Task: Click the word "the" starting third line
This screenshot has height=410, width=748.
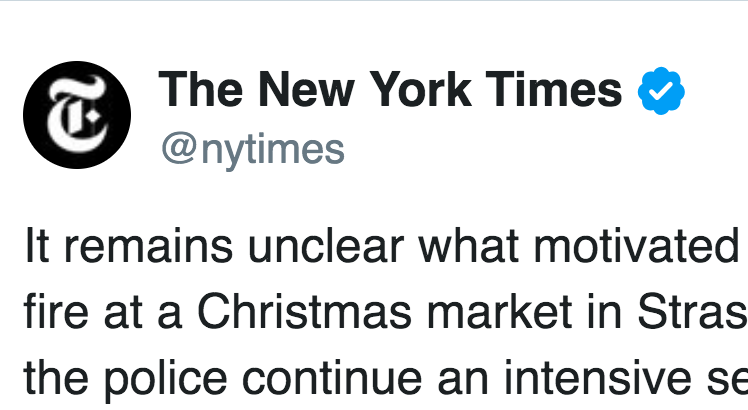Action: (x=56, y=378)
